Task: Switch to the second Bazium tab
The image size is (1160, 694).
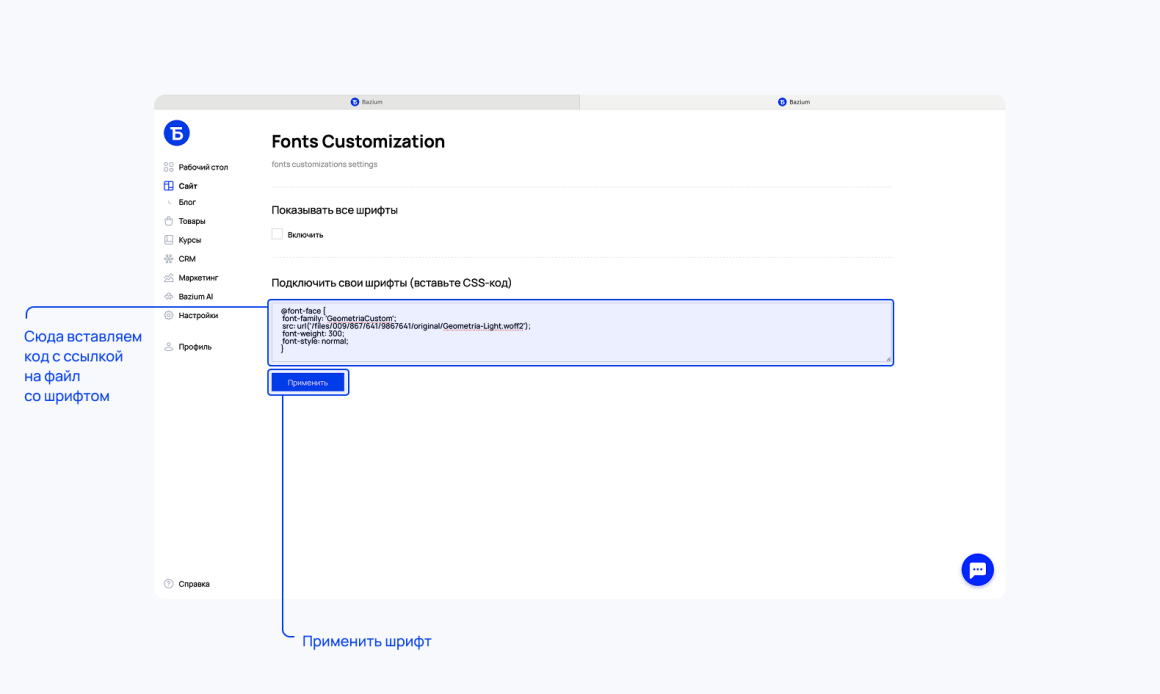Action: [x=793, y=102]
